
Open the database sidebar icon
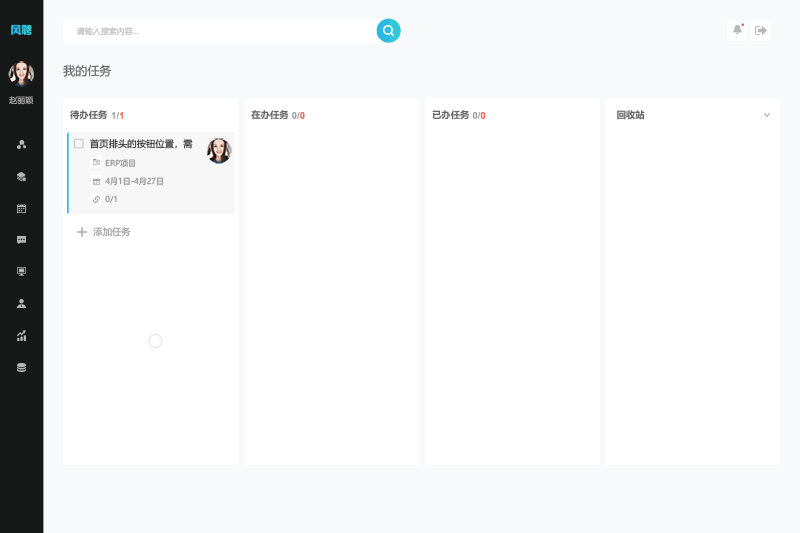(21, 368)
